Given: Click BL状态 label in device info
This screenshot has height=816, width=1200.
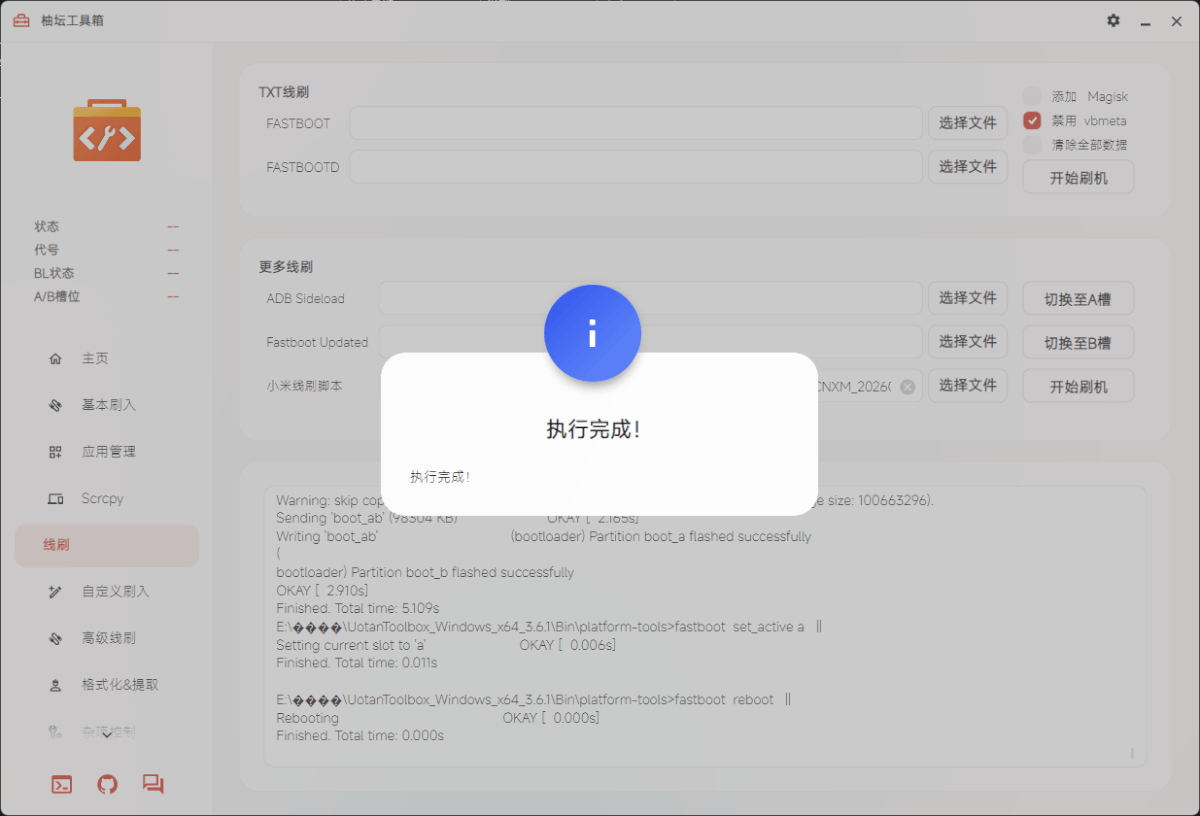Looking at the screenshot, I should (x=54, y=273).
